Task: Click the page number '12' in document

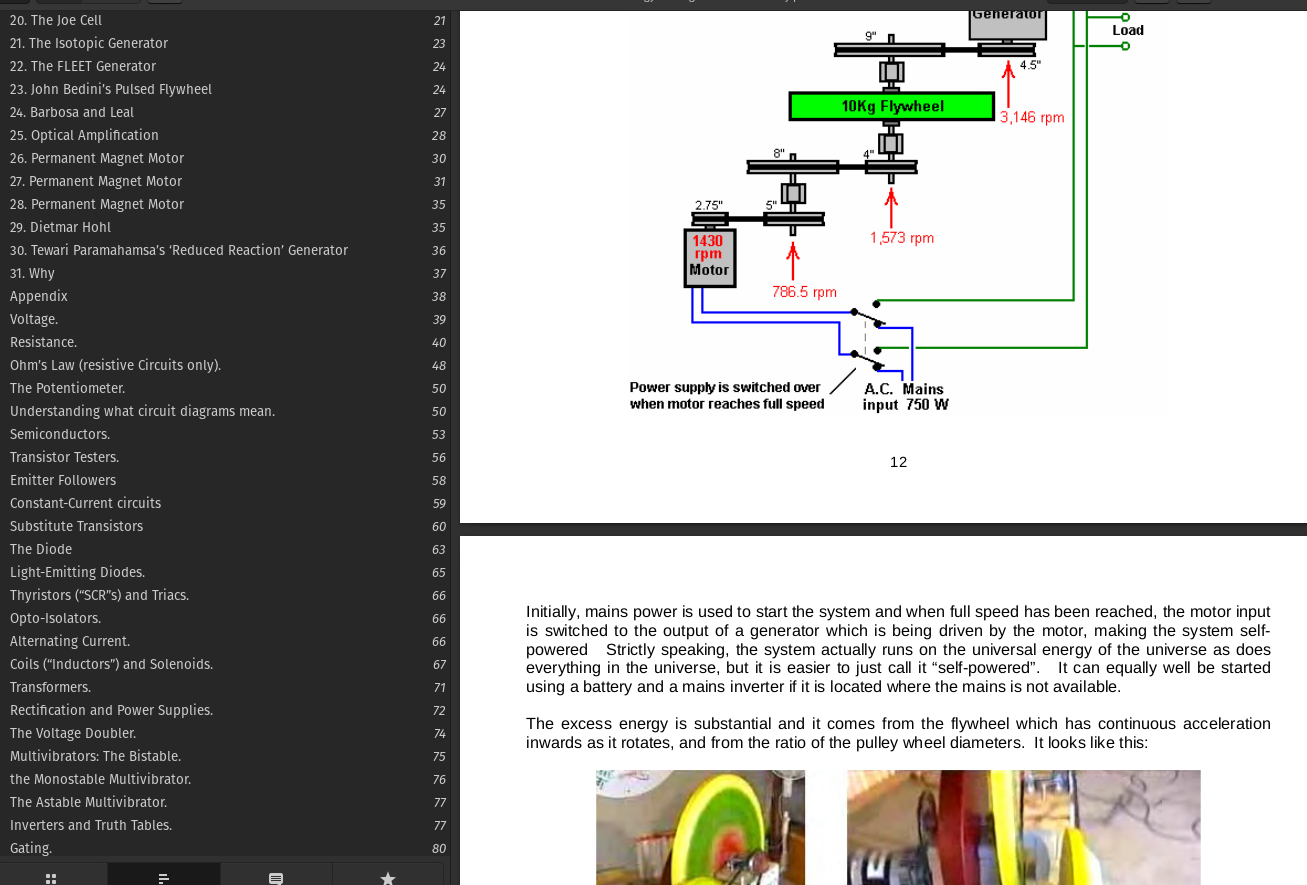Action: 898,462
